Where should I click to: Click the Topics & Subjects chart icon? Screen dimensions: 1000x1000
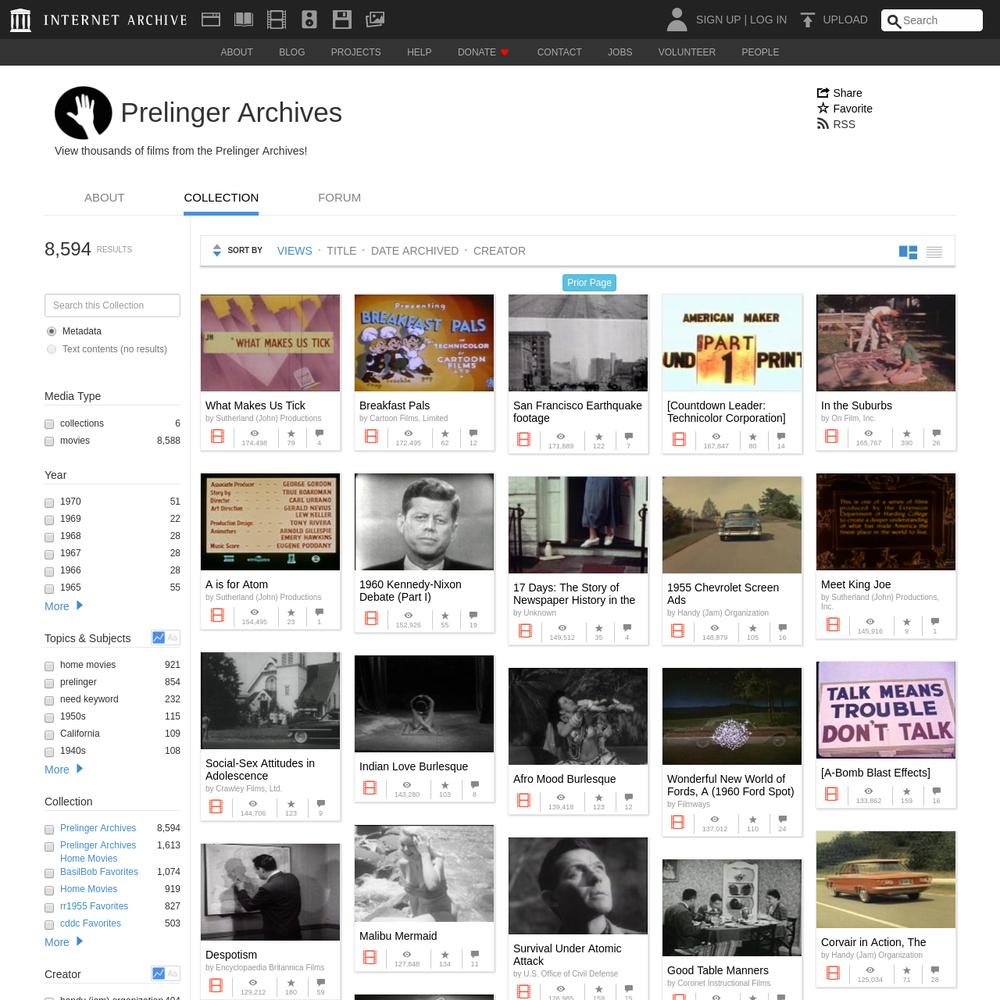(158, 638)
